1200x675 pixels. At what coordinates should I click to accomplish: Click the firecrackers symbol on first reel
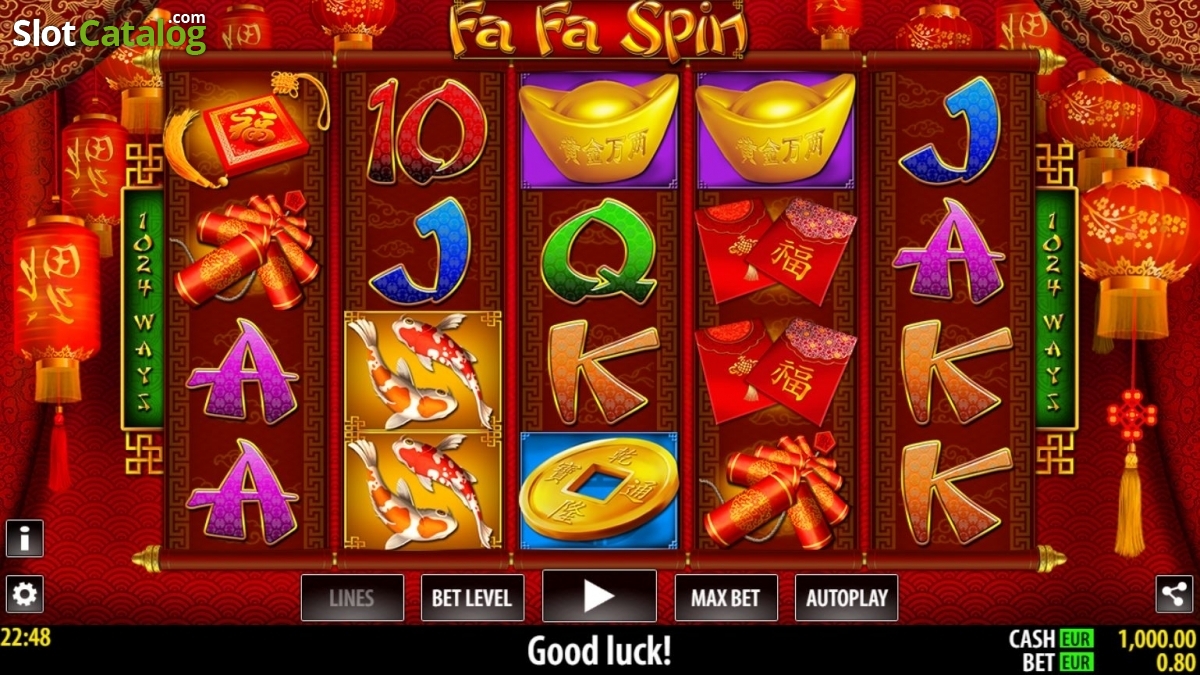coord(246,252)
